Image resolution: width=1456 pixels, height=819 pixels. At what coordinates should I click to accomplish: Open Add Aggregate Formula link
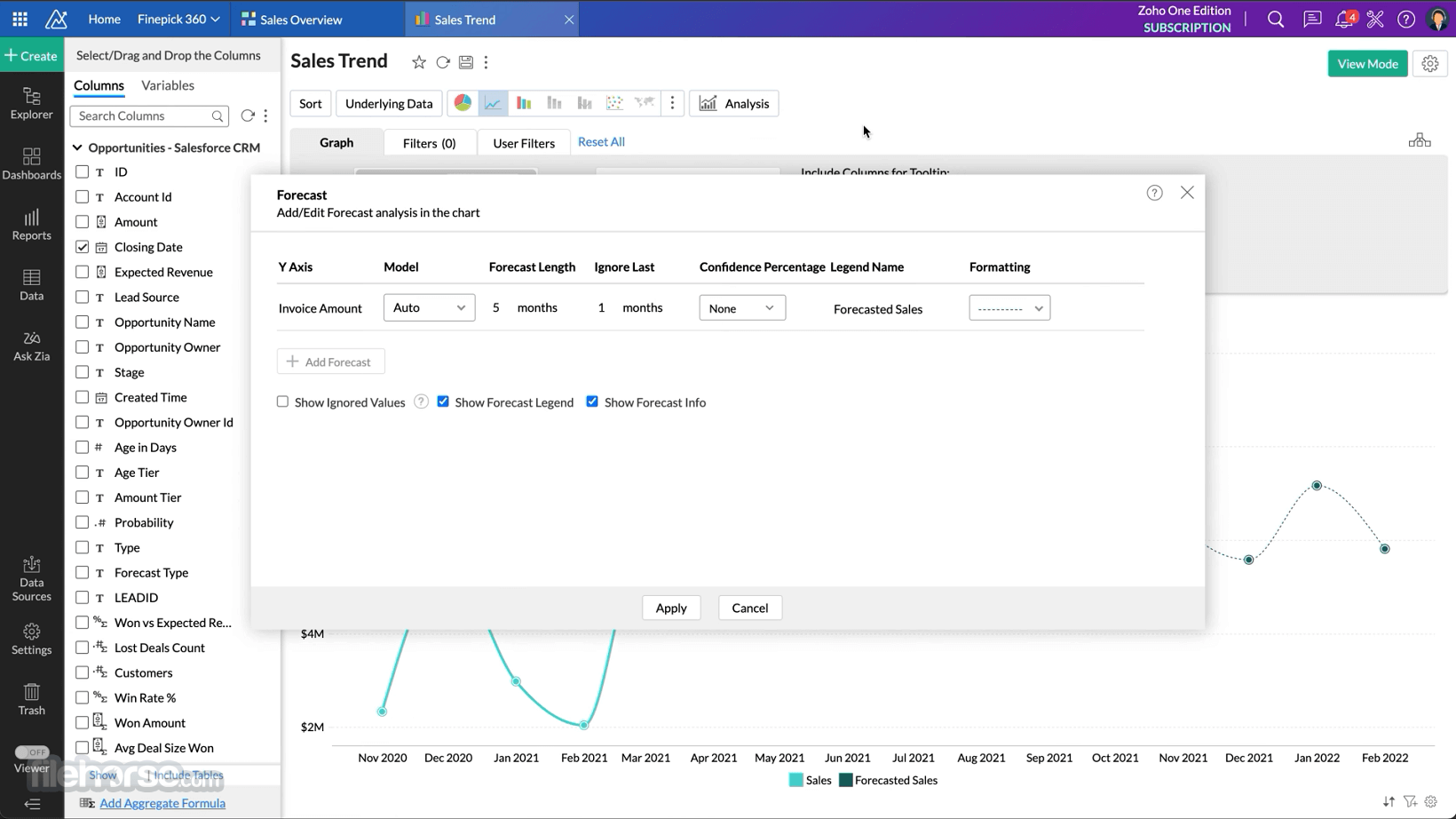[x=162, y=803]
